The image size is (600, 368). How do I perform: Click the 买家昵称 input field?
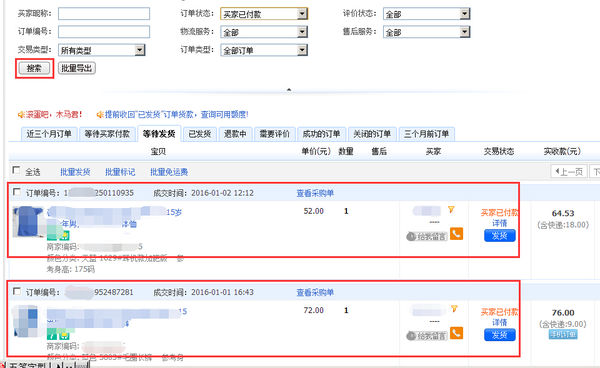104,14
